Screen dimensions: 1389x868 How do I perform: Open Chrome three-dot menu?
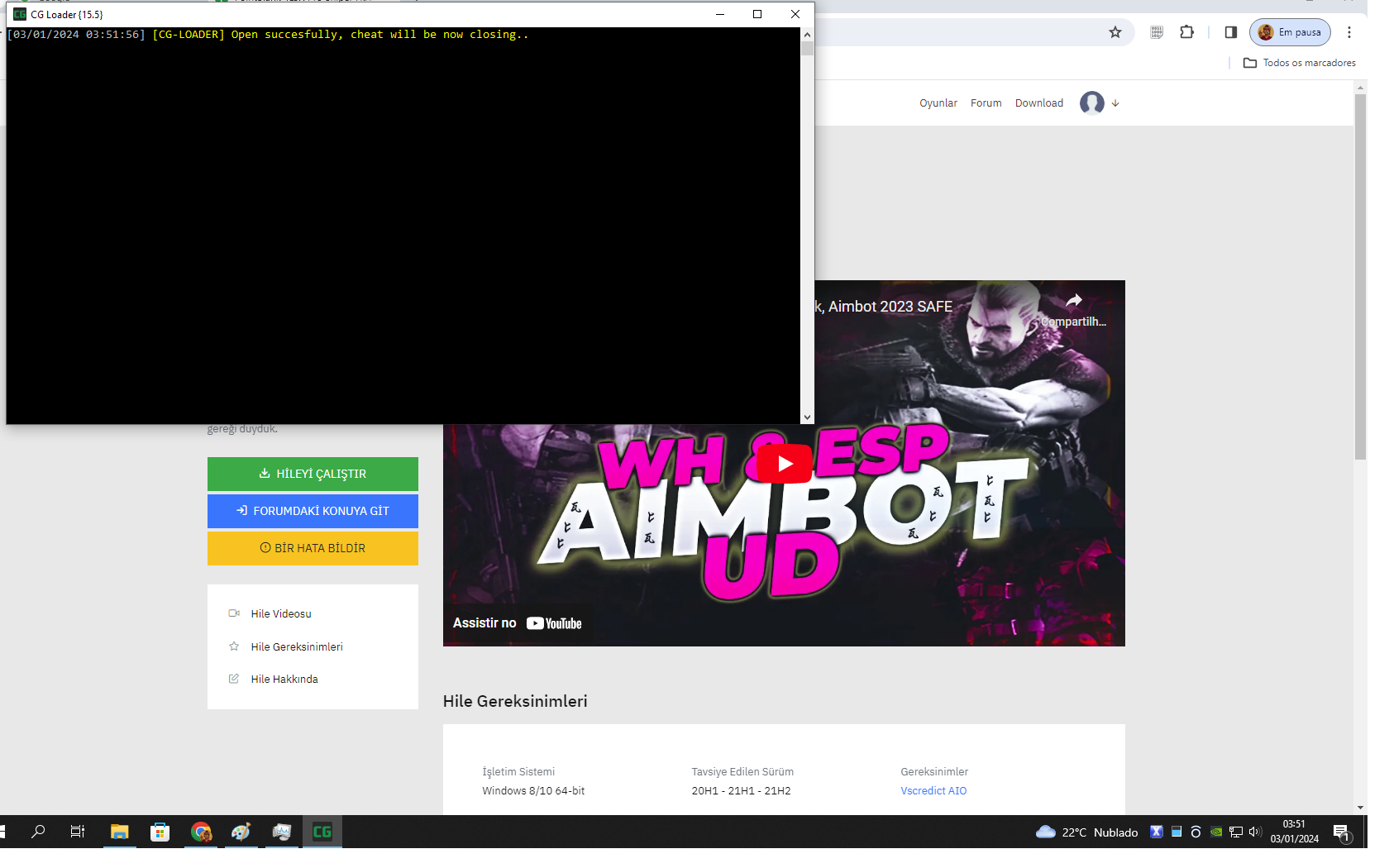point(1349,32)
